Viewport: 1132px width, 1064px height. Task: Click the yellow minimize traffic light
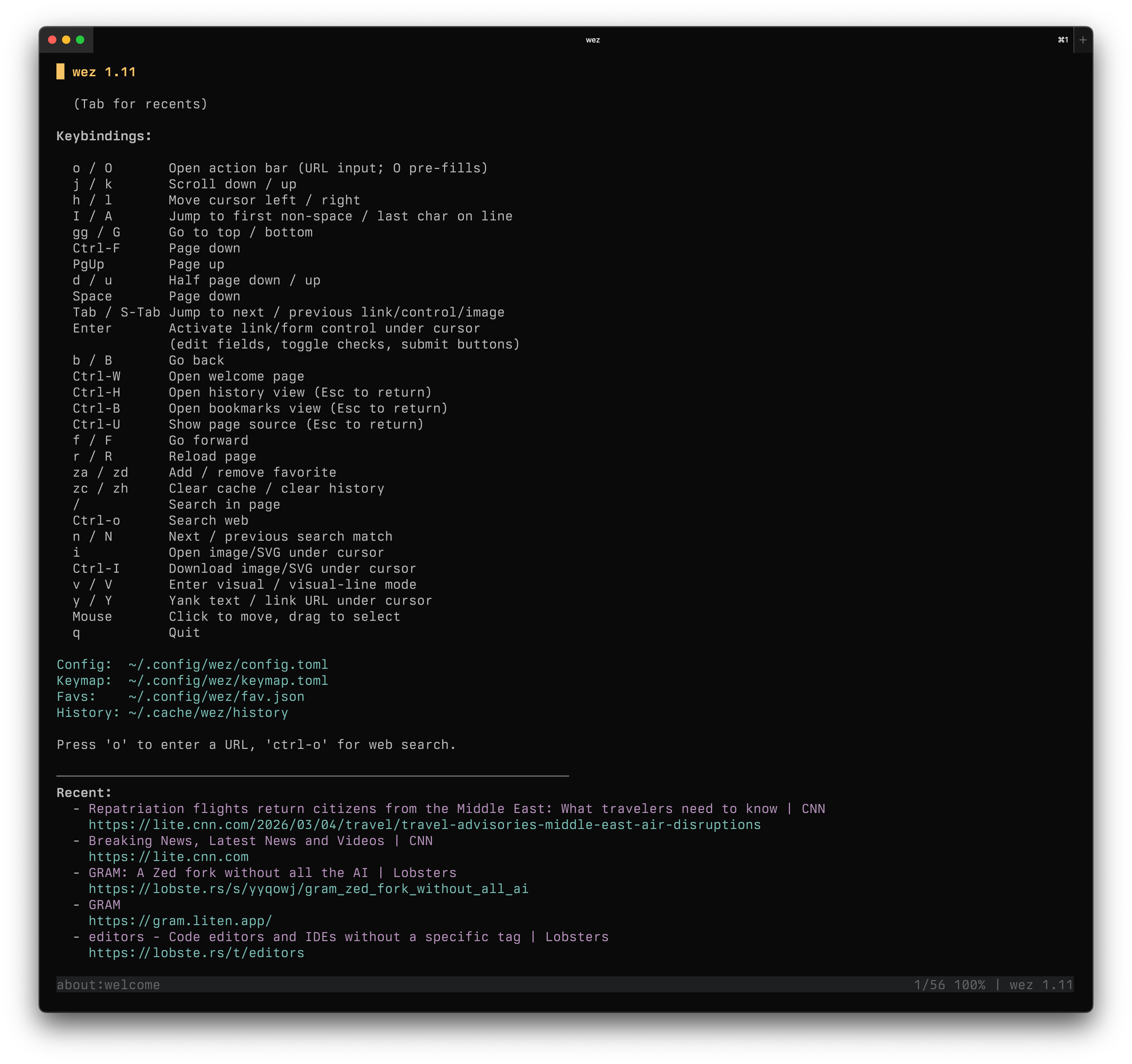pyautogui.click(x=67, y=40)
